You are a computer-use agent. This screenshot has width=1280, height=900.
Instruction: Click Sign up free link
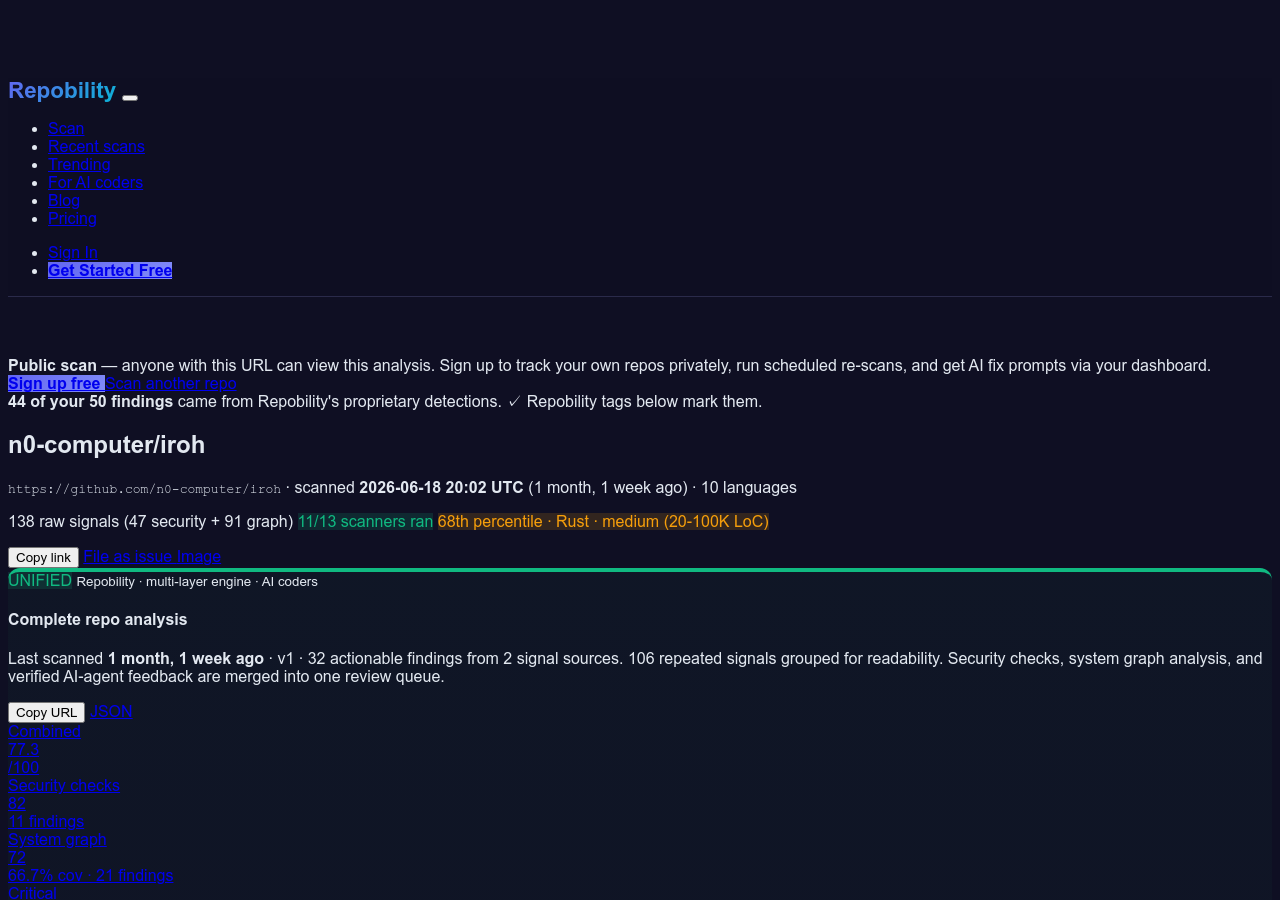tap(56, 383)
